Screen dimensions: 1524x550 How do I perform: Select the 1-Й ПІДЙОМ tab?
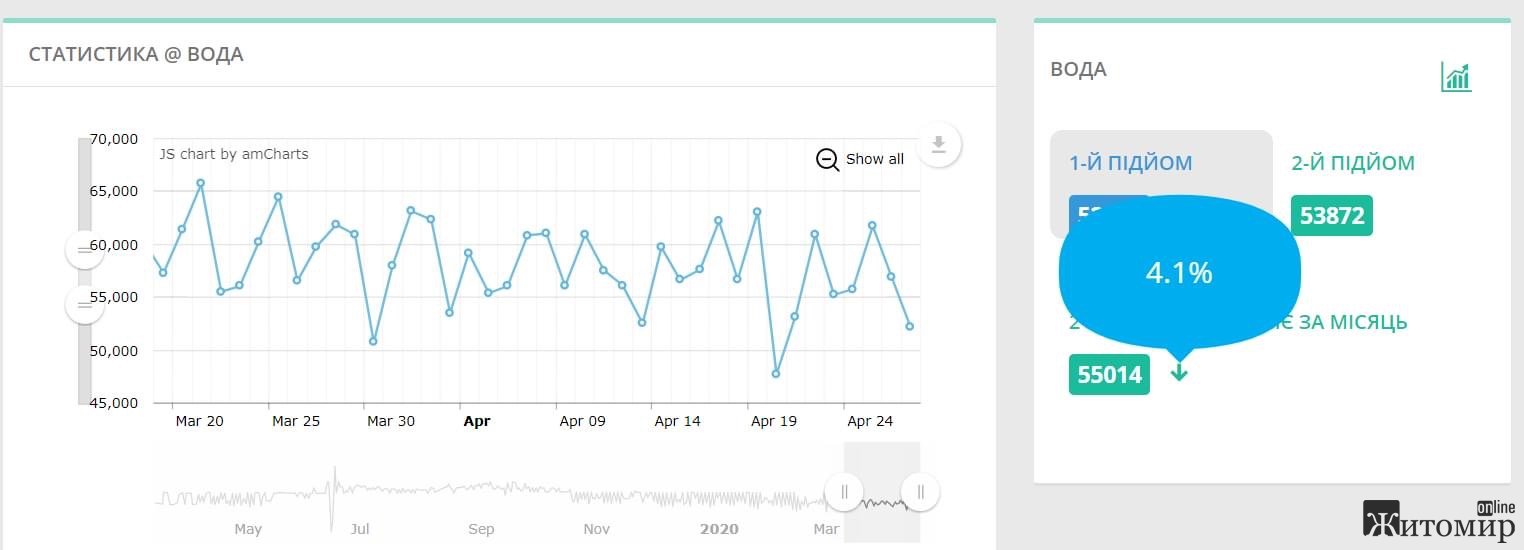click(1130, 163)
